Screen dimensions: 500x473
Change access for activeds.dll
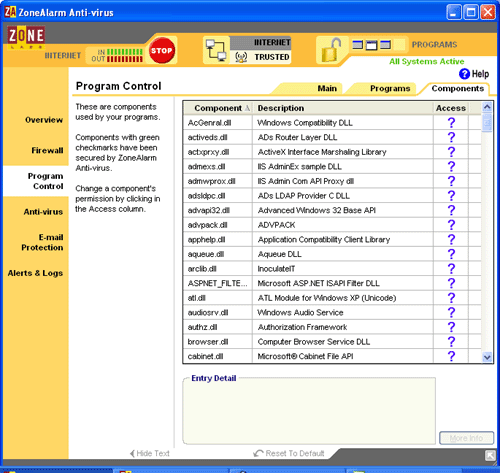pos(451,137)
